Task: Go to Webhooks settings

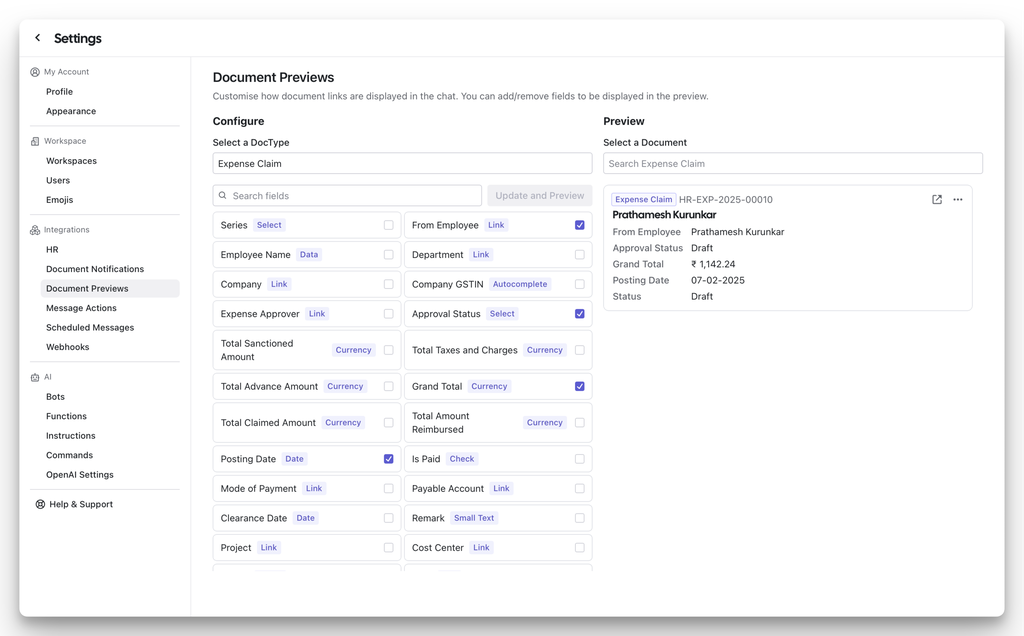Action: click(69, 347)
